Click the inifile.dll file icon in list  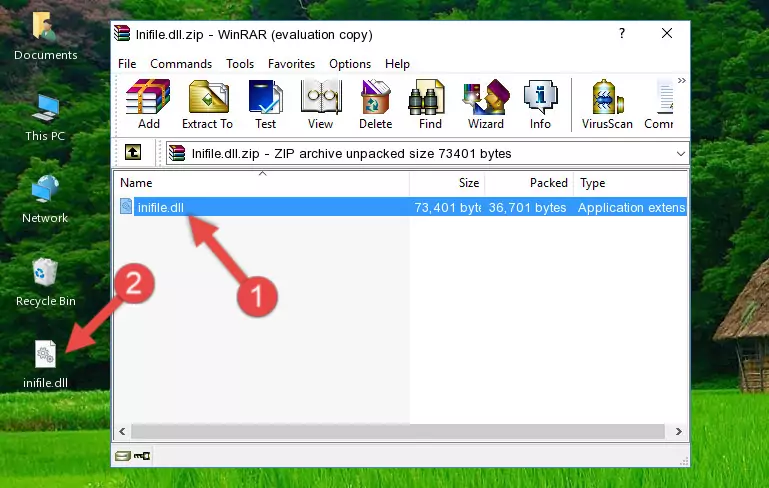point(126,206)
